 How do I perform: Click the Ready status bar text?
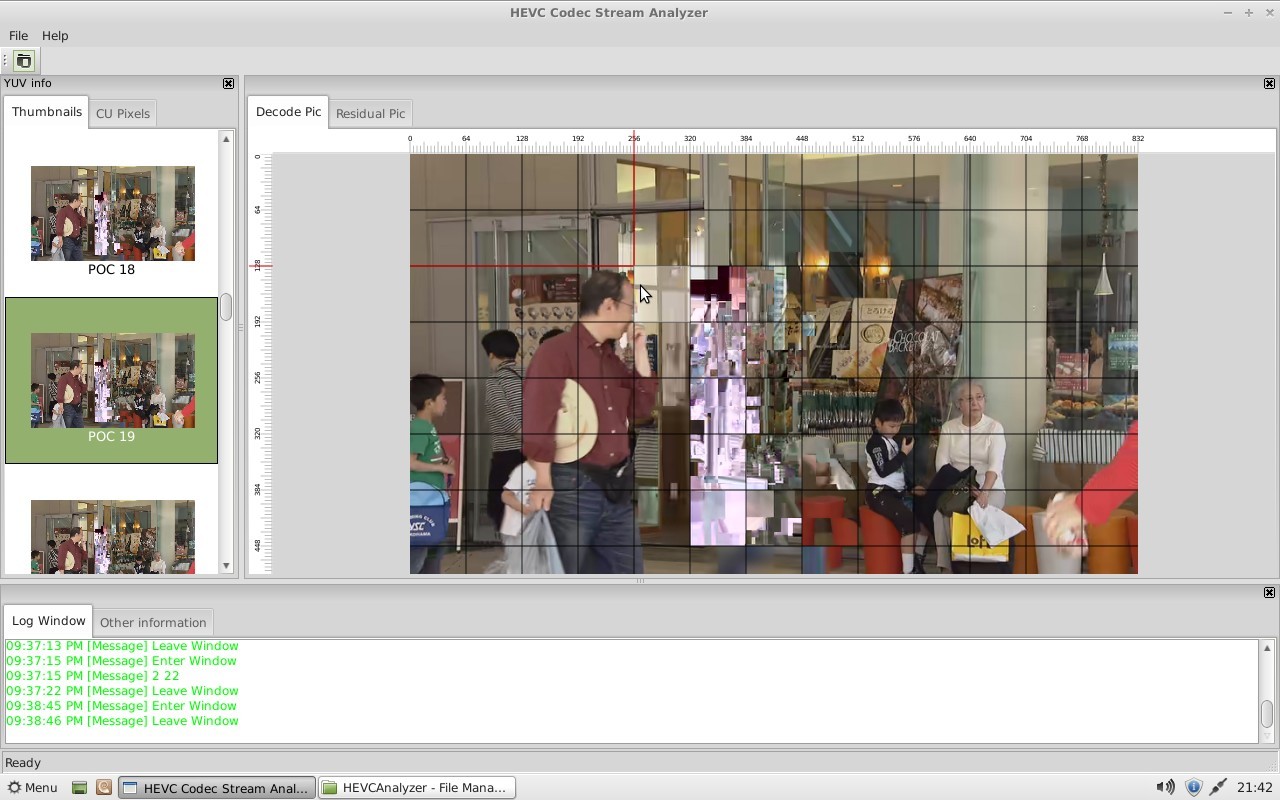tap(23, 763)
